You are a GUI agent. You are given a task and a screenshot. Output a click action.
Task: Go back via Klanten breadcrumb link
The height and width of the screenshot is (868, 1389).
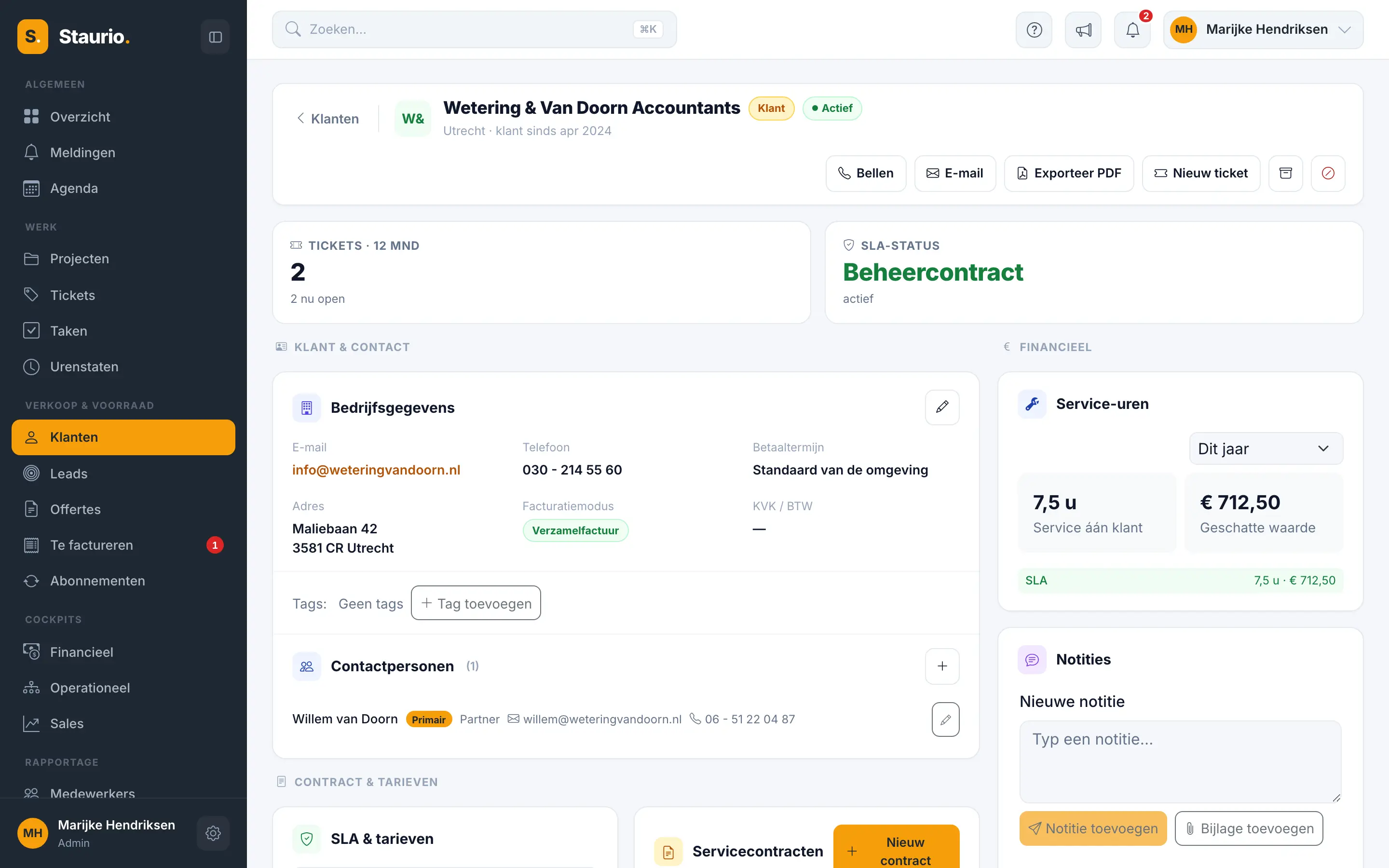tap(328, 119)
